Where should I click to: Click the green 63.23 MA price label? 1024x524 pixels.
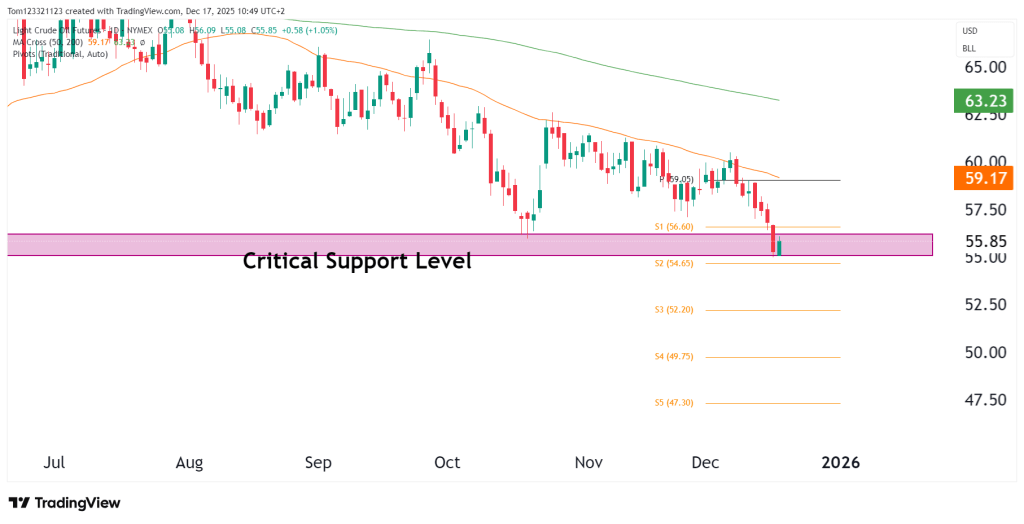(x=985, y=101)
